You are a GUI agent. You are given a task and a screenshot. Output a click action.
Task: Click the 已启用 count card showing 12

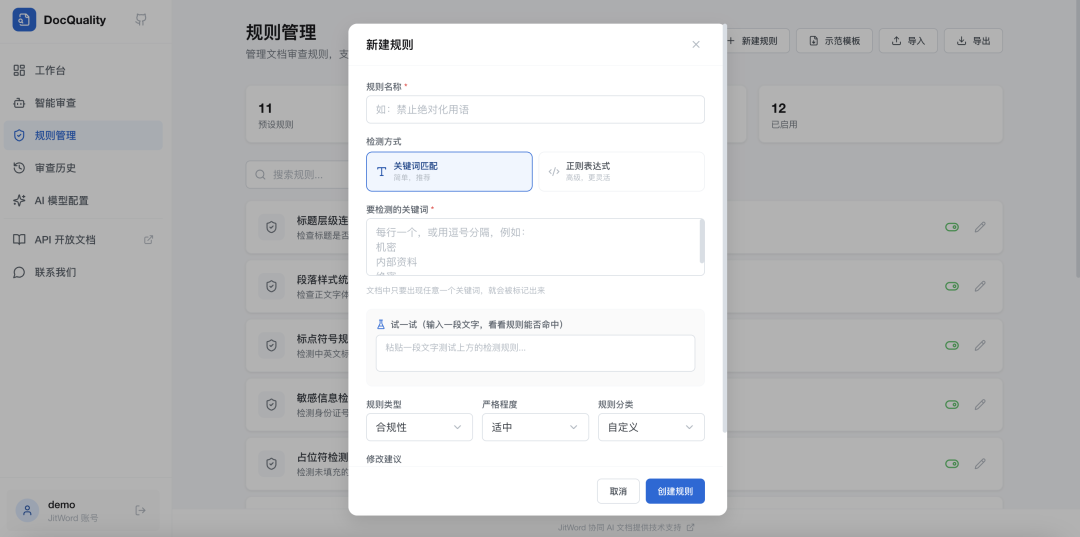881,114
